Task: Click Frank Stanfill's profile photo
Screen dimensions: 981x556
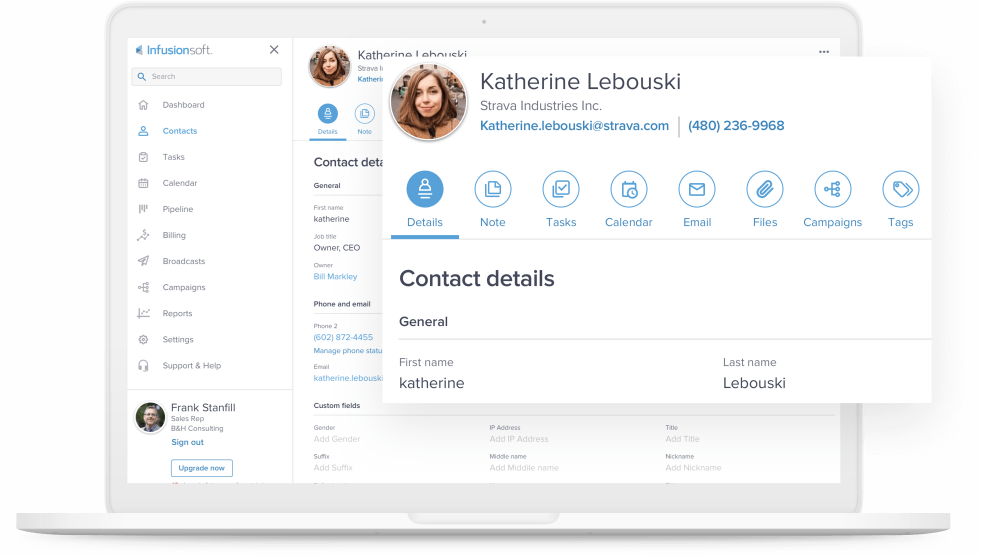Action: [150, 417]
